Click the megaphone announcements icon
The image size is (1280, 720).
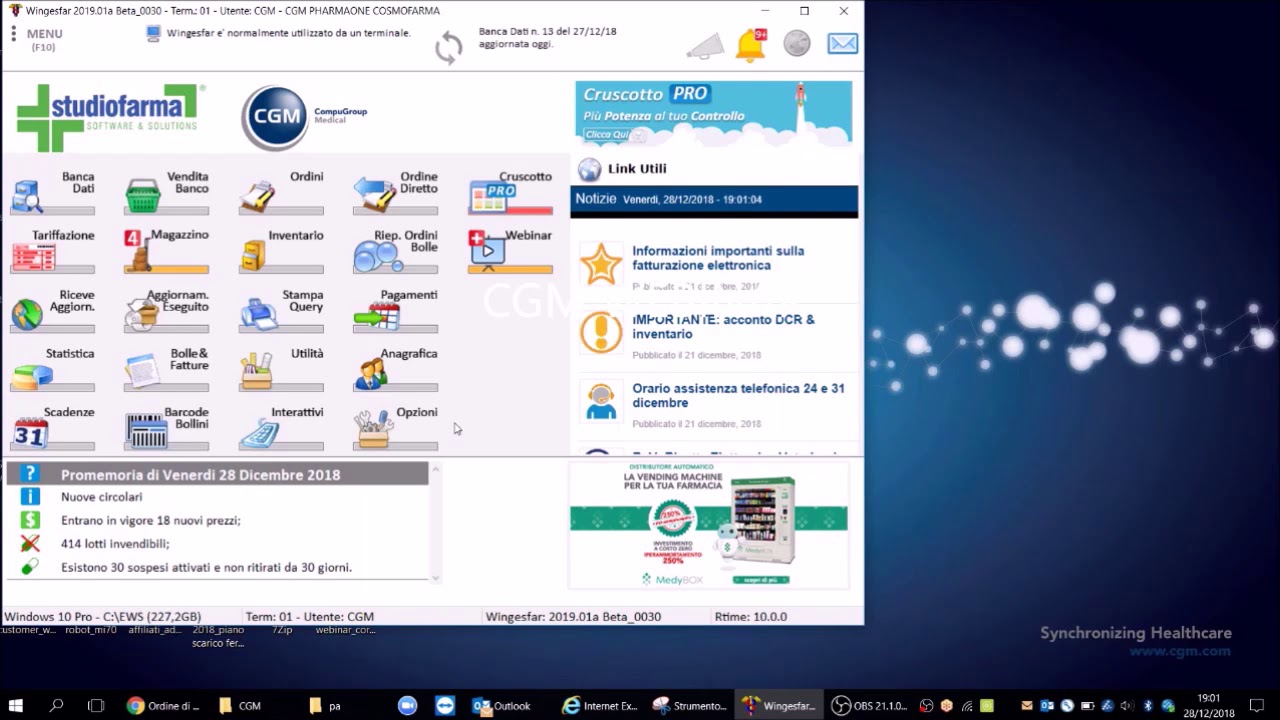point(705,46)
